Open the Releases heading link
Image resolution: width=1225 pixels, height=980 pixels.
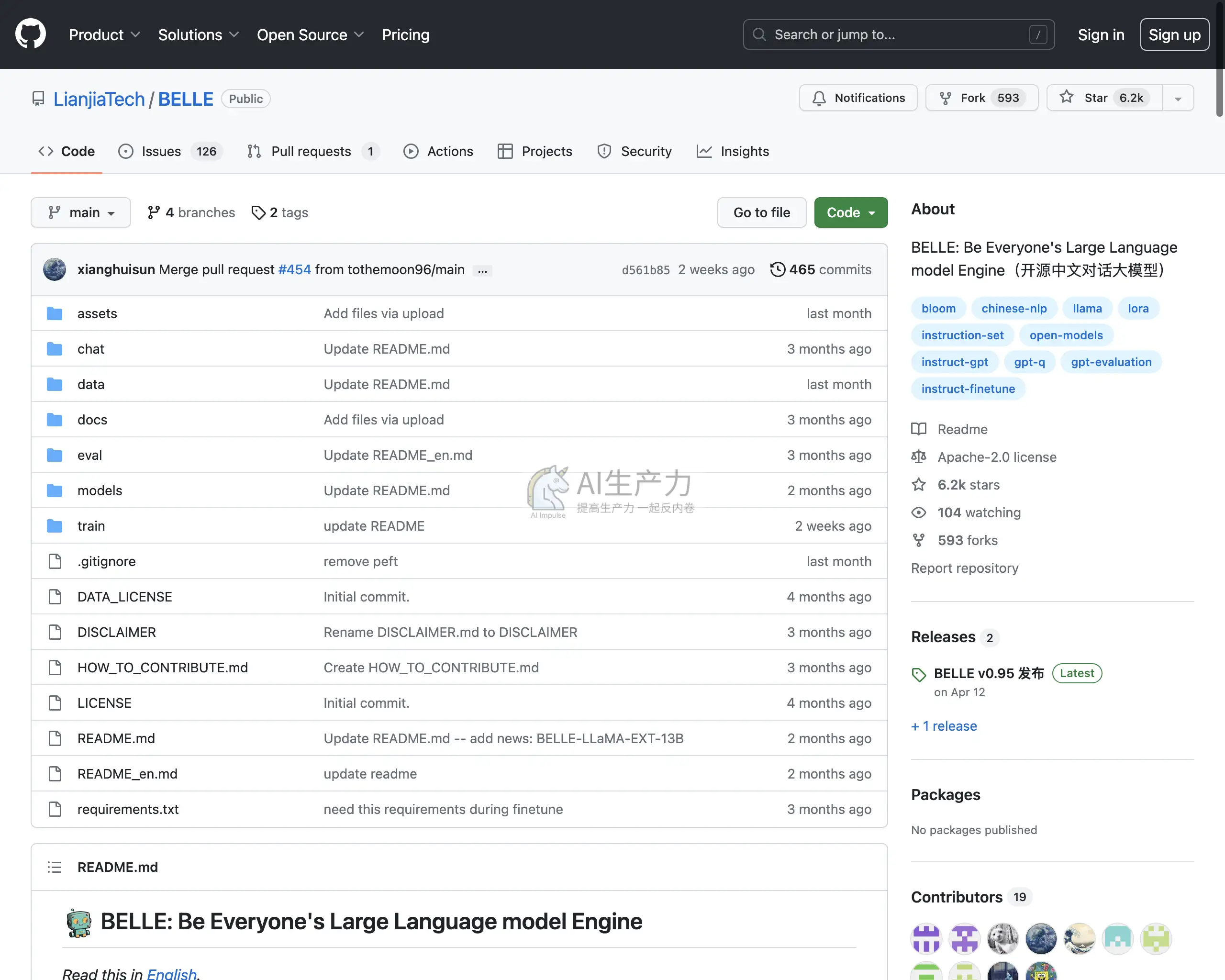click(x=955, y=637)
